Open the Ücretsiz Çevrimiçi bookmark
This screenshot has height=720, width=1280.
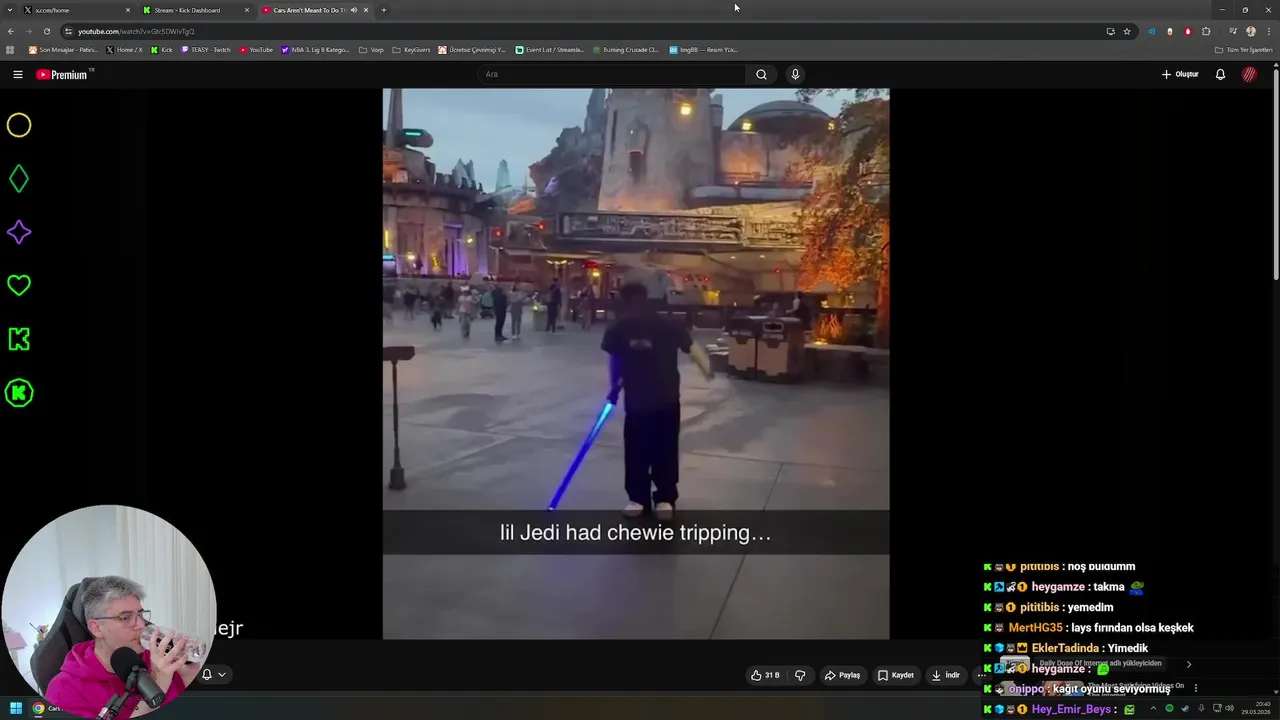[x=473, y=50]
